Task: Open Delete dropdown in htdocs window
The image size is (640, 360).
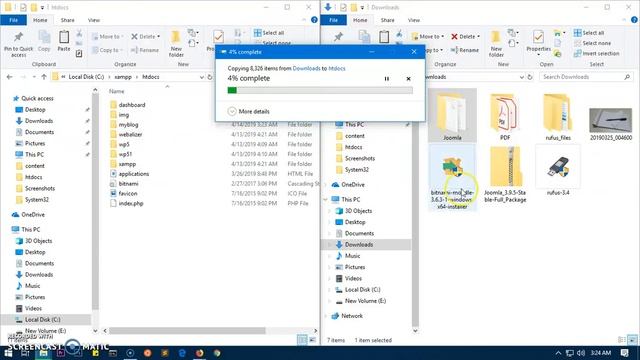Action: click(146, 36)
